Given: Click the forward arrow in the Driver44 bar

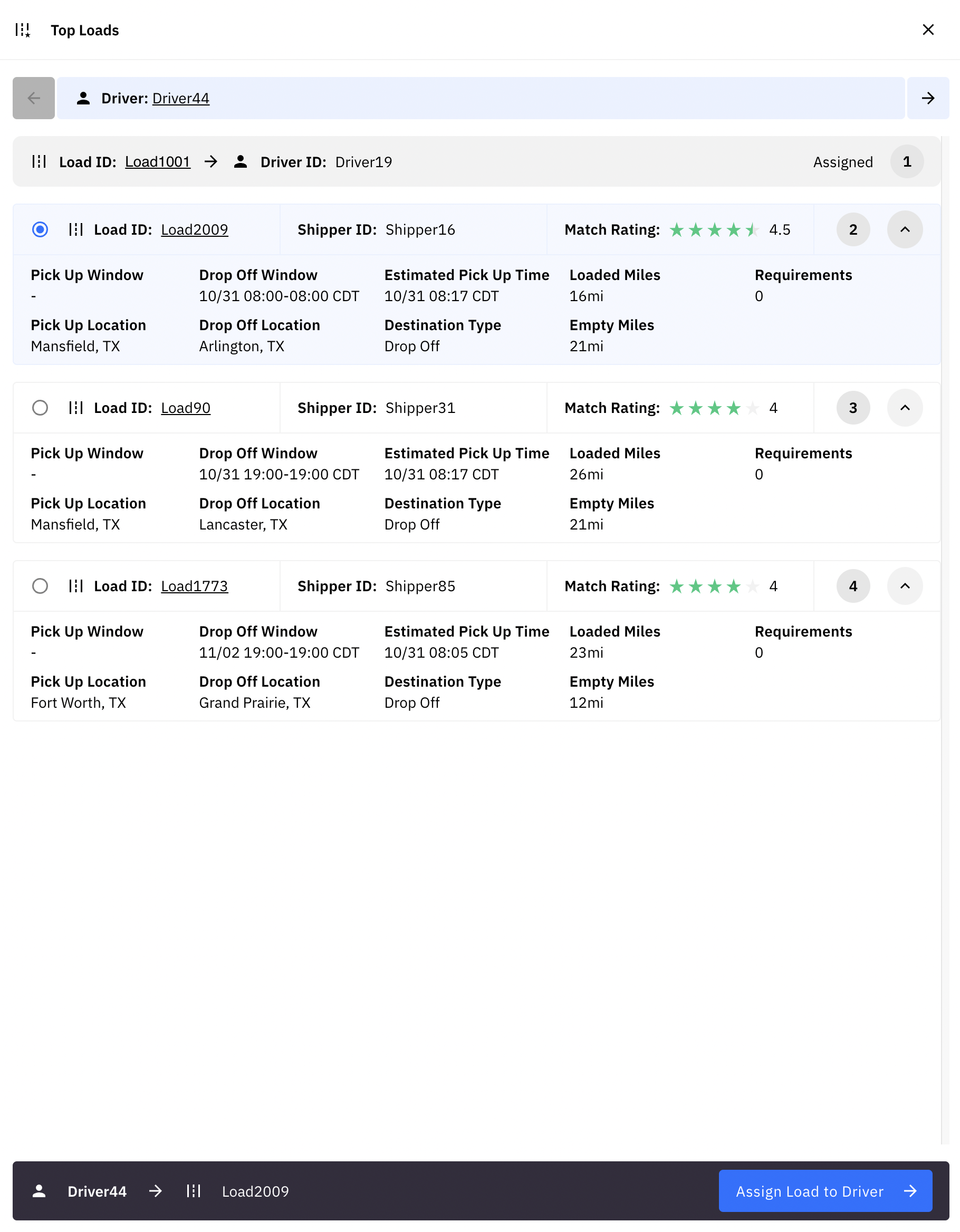Looking at the screenshot, I should coord(927,98).
